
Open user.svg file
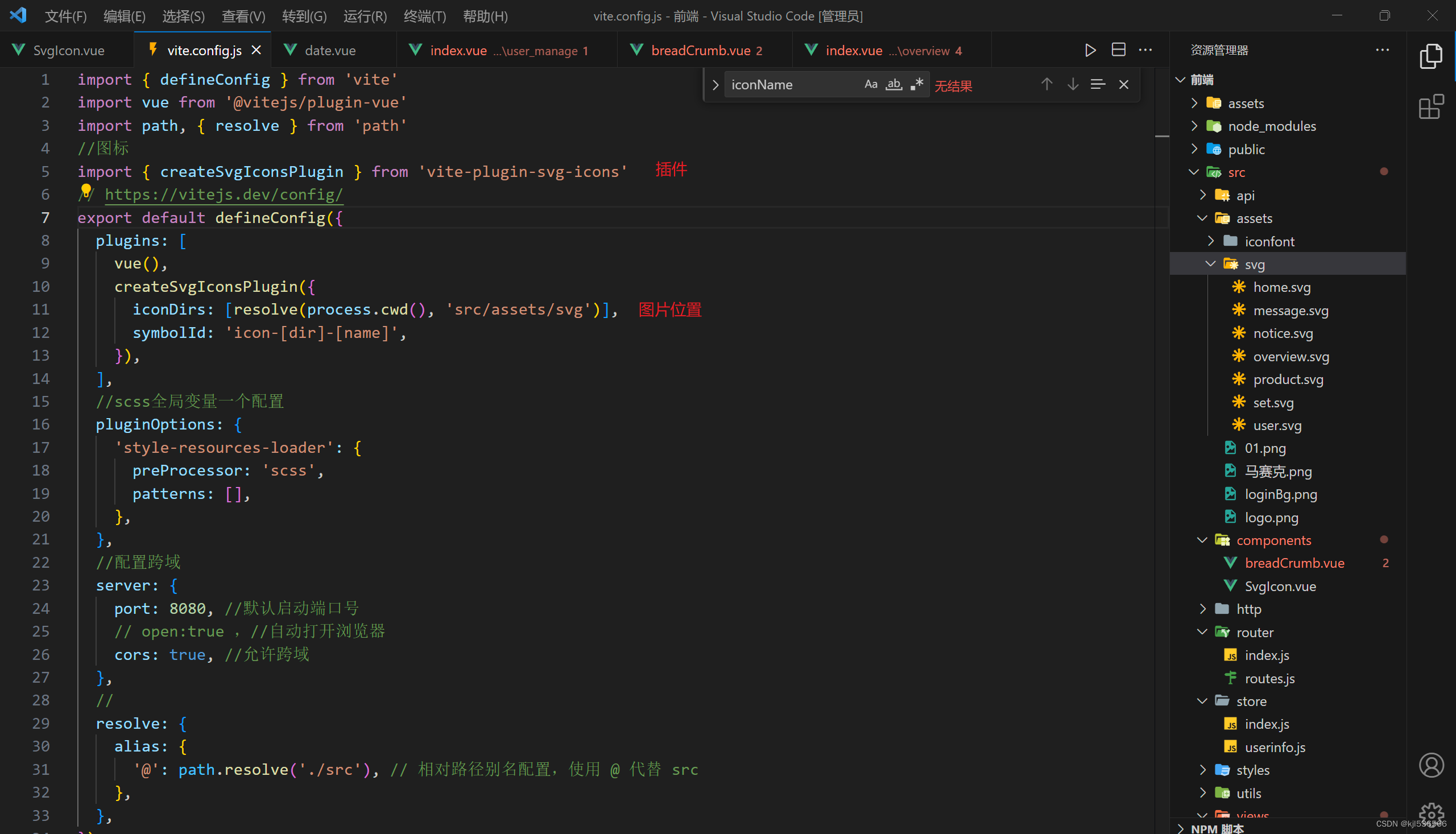(1288, 425)
